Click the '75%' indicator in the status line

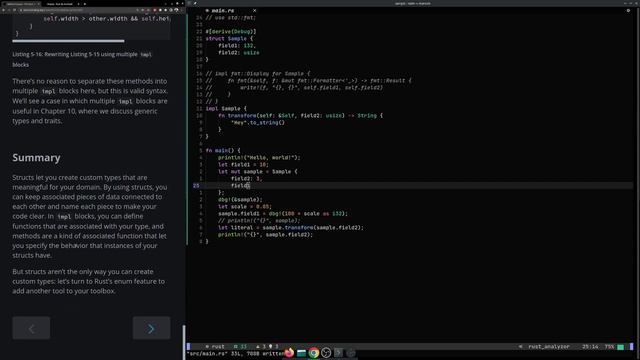pos(609,346)
